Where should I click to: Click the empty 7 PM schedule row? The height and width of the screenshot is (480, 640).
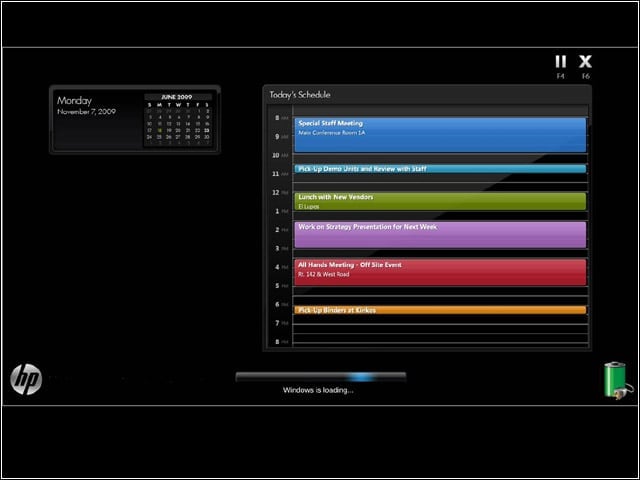tap(440, 324)
